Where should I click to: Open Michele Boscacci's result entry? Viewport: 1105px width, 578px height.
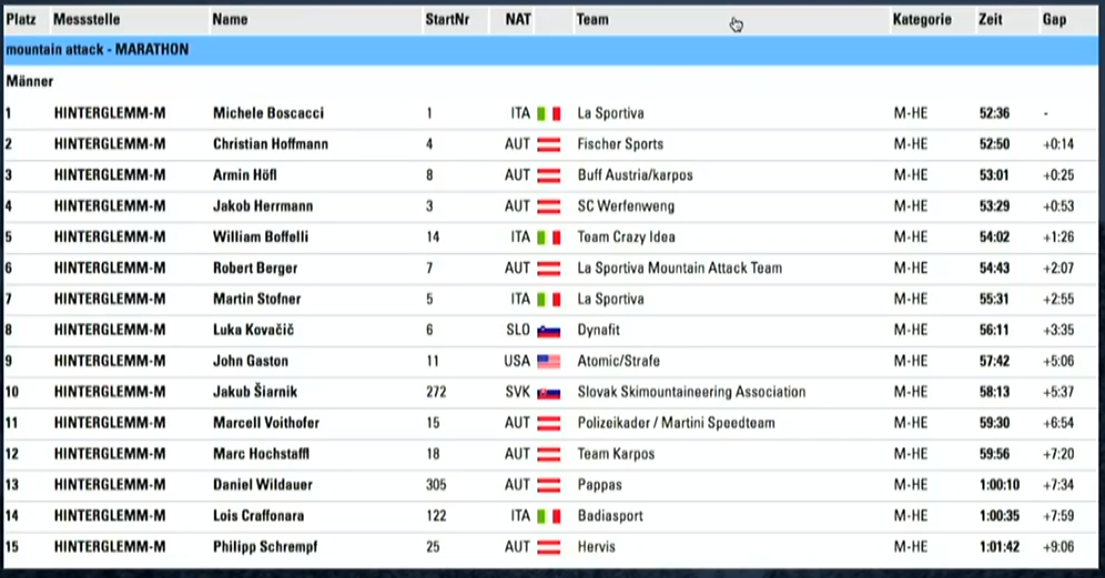coord(550,113)
